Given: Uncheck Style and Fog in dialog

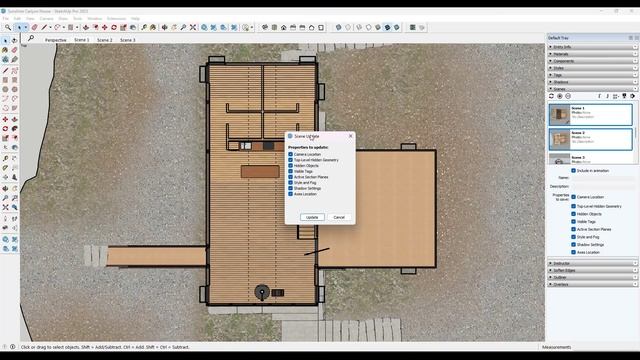Looking at the screenshot, I should [x=291, y=182].
